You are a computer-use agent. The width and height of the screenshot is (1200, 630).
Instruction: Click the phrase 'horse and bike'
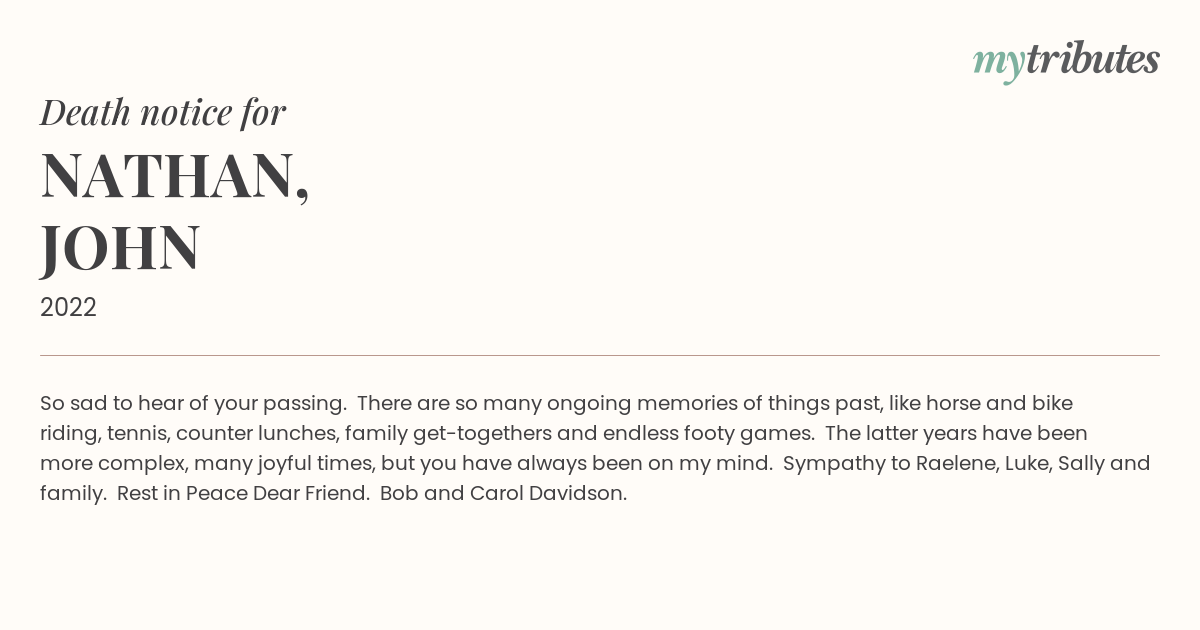(x=999, y=404)
